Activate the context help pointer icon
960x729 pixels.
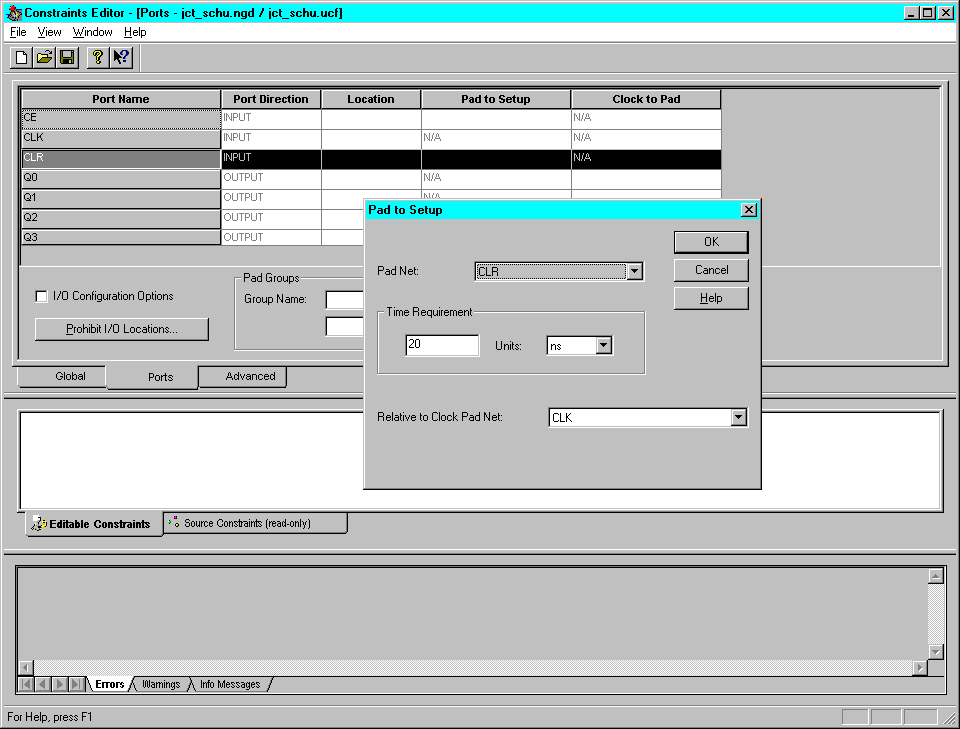point(121,58)
